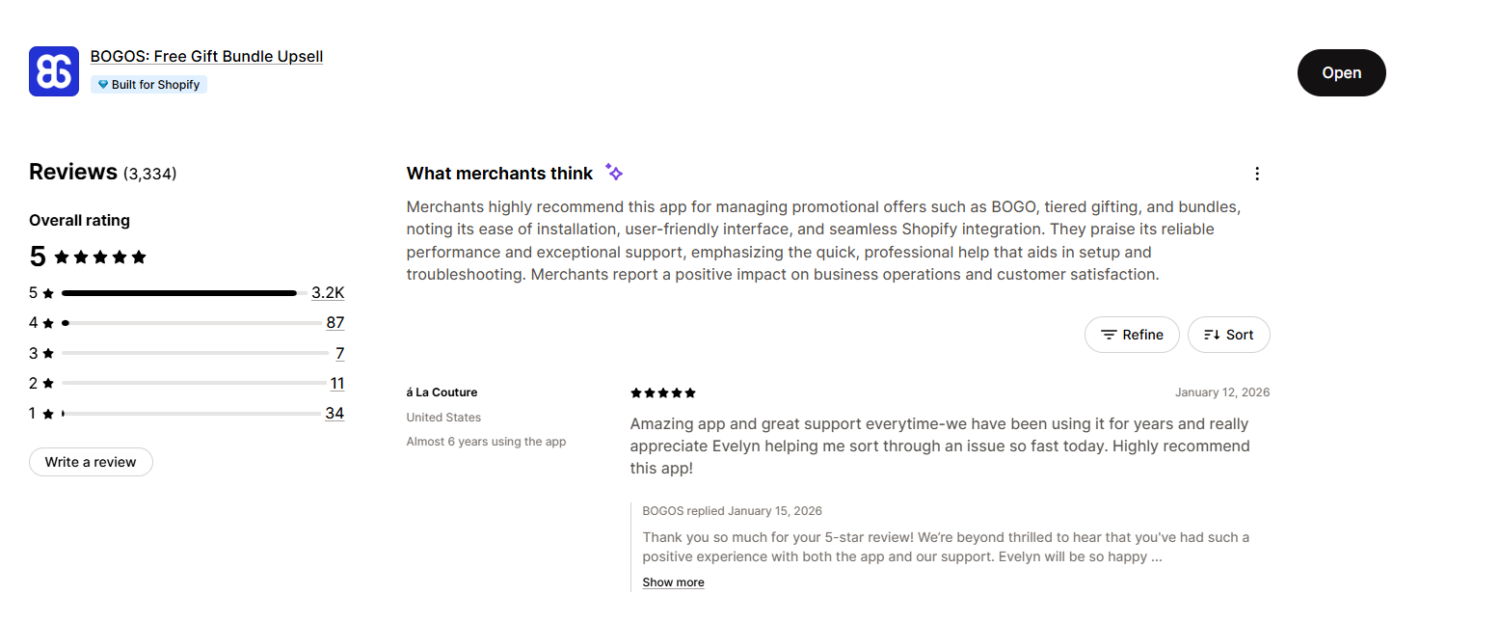Click the Write a review button
This screenshot has height=622, width=1500.
tap(90, 461)
